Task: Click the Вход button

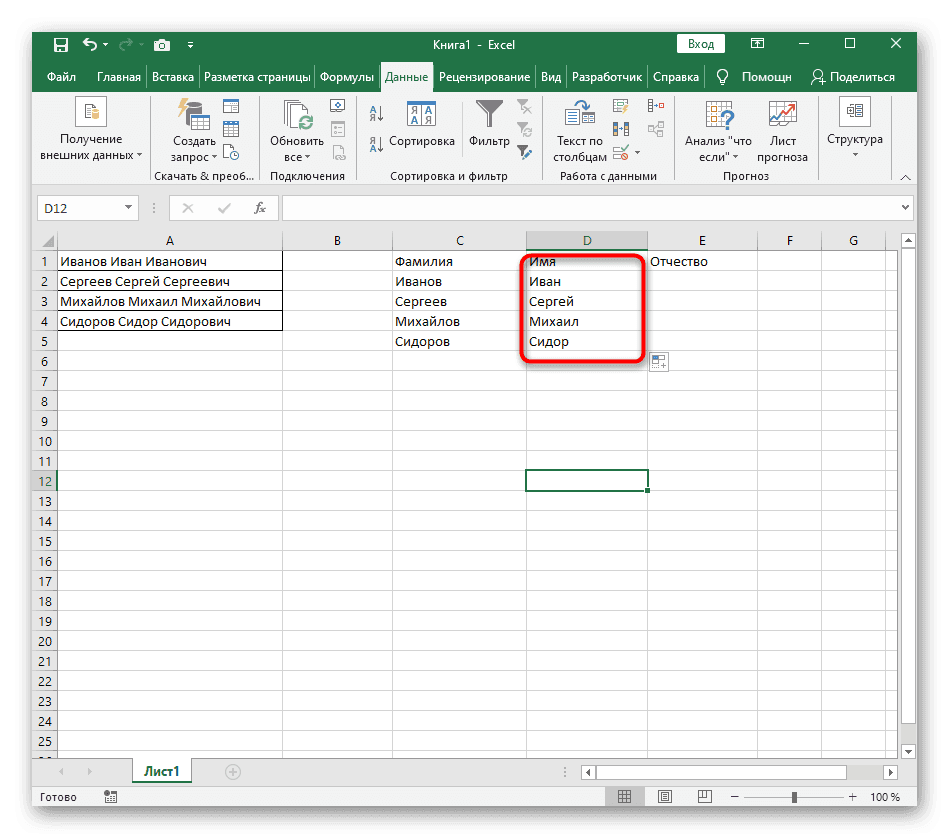Action: [700, 44]
